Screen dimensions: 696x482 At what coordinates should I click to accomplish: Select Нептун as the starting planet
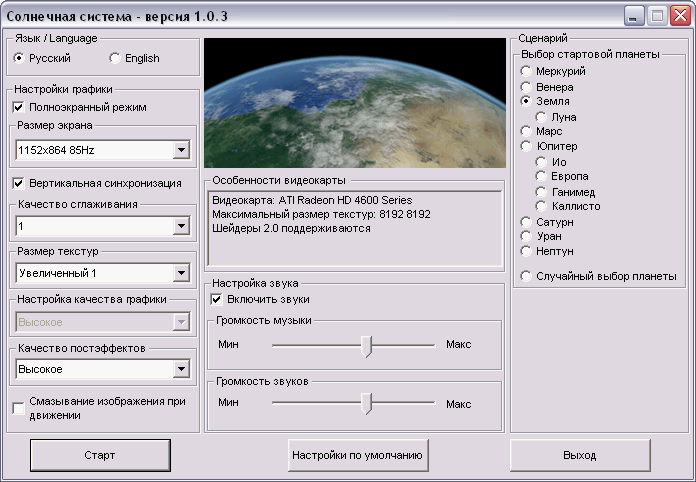(x=526, y=251)
